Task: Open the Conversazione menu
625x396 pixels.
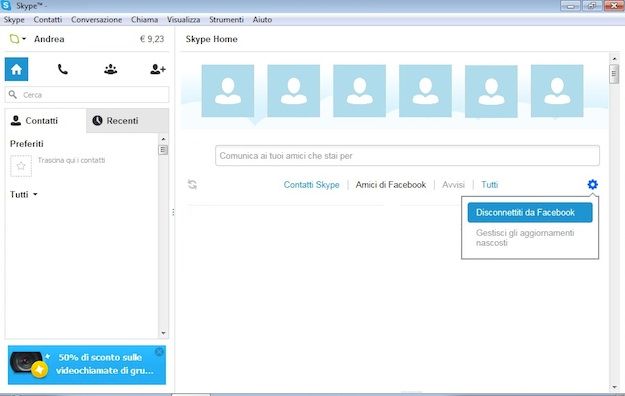Action: click(96, 20)
